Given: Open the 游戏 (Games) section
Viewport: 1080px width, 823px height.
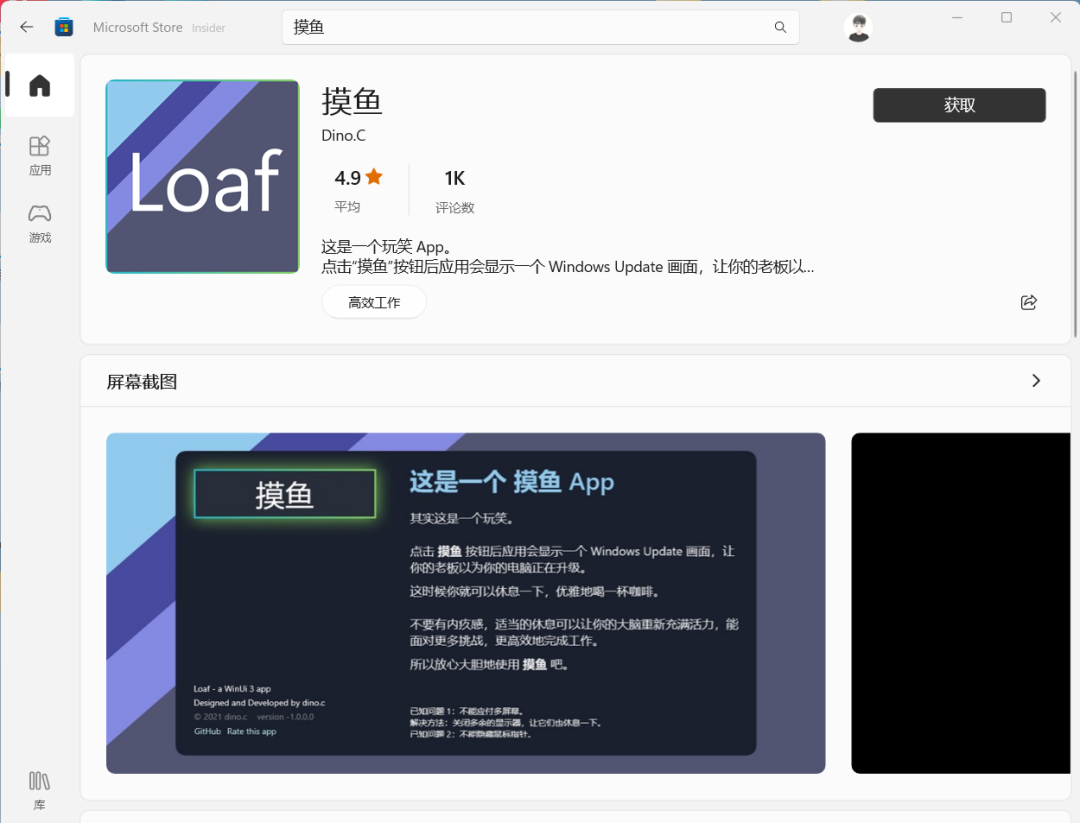Looking at the screenshot, I should (39, 224).
